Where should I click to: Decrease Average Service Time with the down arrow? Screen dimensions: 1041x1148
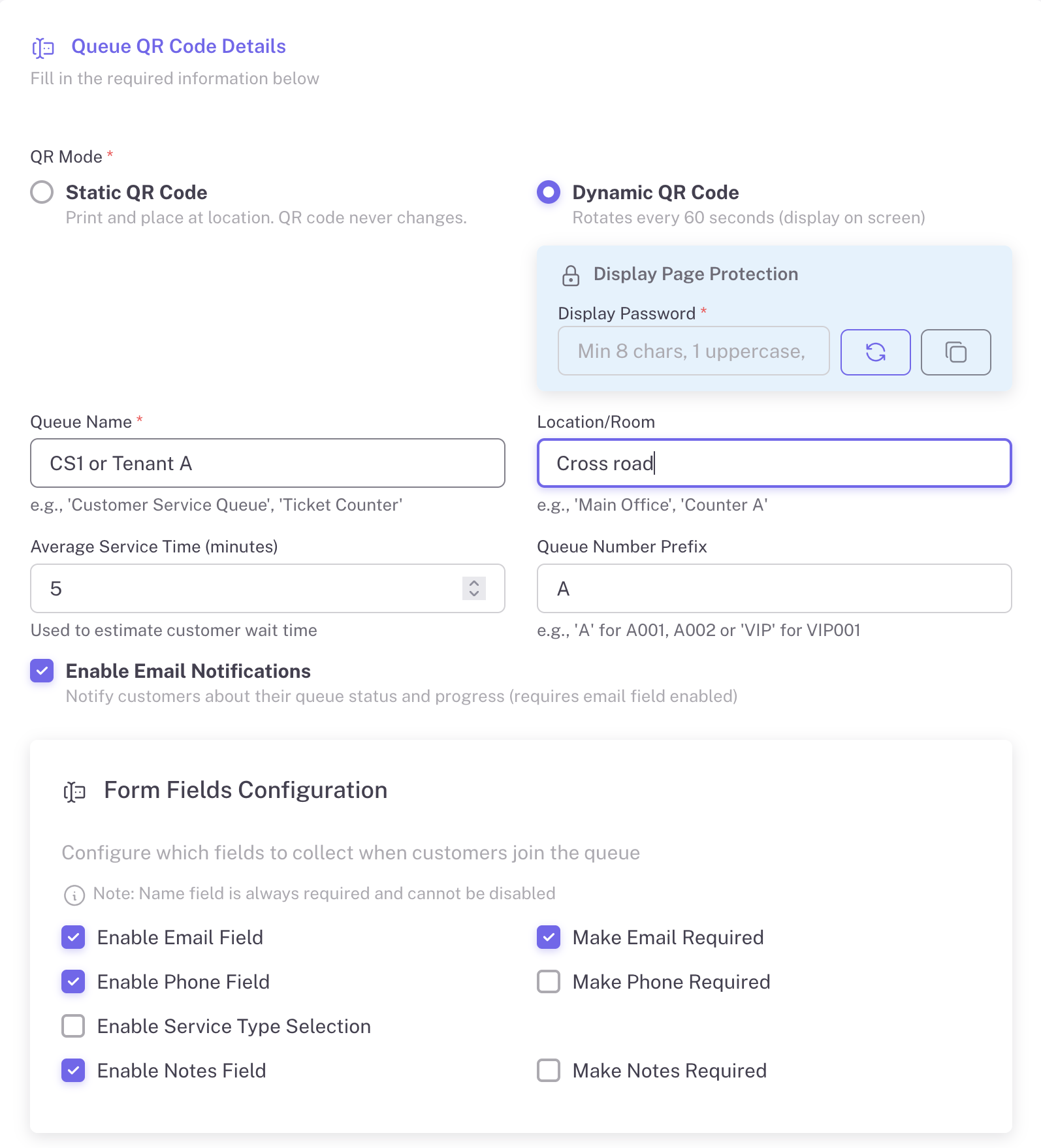pos(475,594)
